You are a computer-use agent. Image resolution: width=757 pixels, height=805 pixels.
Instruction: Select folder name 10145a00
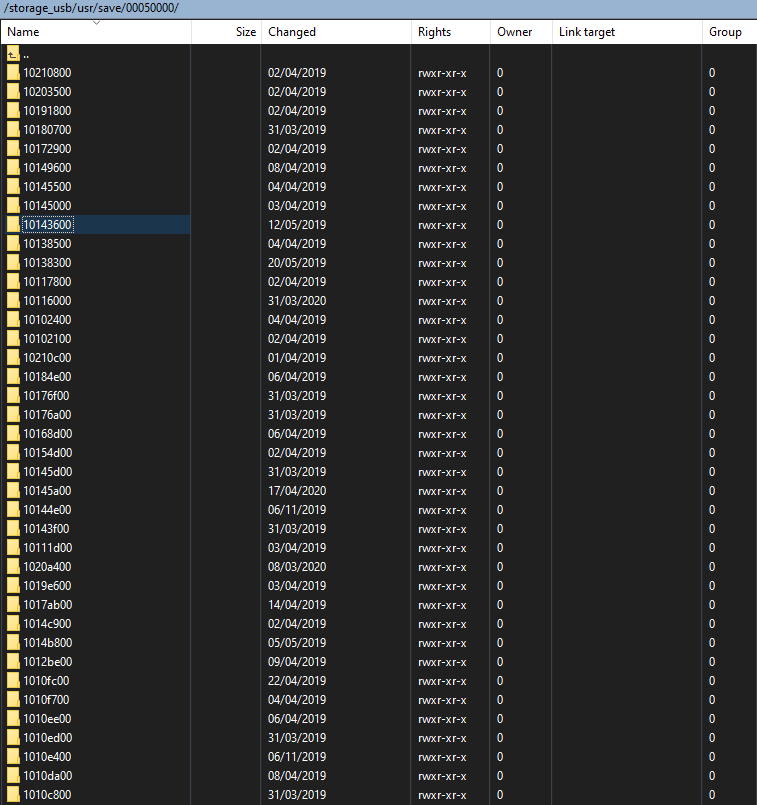coord(47,491)
